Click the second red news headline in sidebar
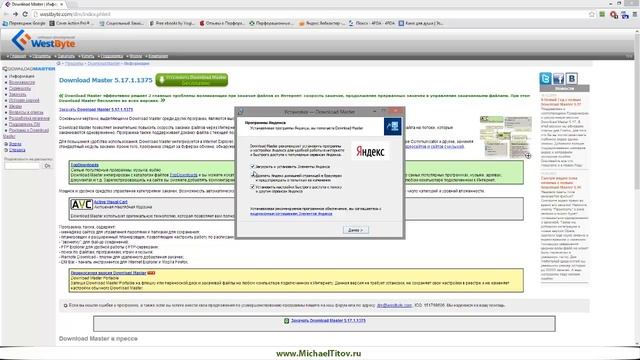Image resolution: width=640 pixels, height=360 pixels. (x=561, y=183)
